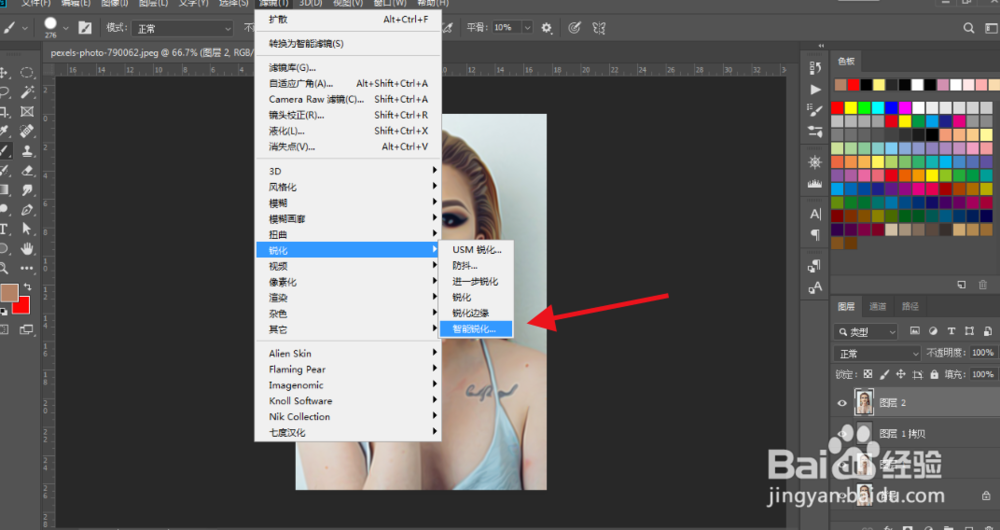Open the brush settings panel toggle
Viewport: 1000px width, 530px height.
click(x=85, y=28)
